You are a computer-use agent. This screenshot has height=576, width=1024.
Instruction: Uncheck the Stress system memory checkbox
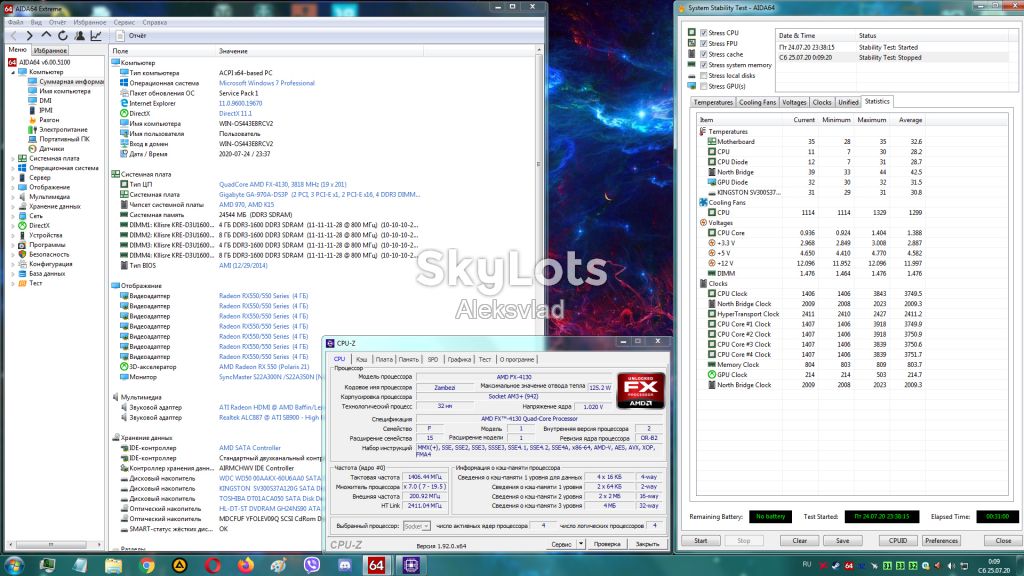pyautogui.click(x=703, y=65)
